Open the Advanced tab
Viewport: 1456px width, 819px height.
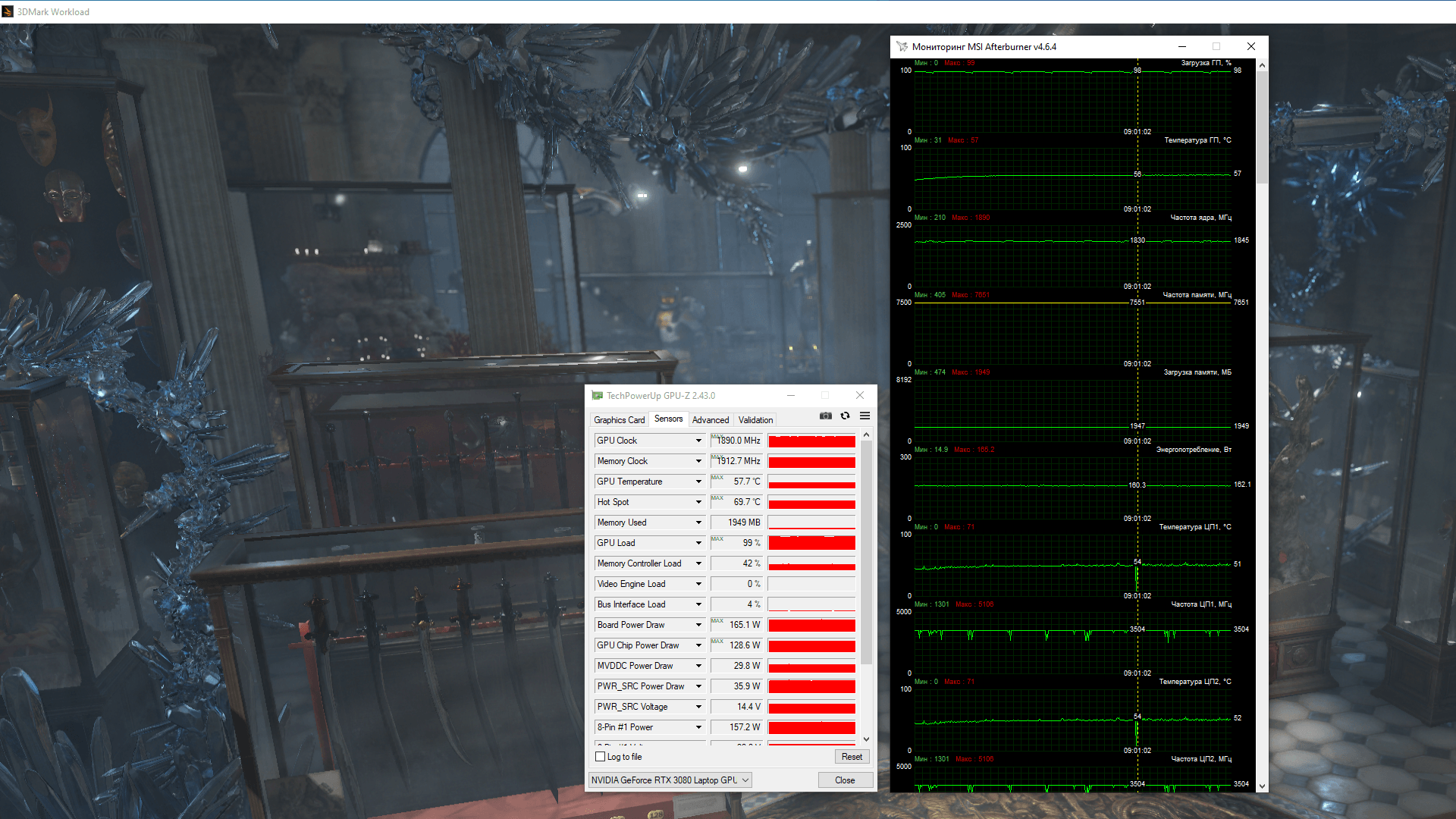pyautogui.click(x=710, y=419)
